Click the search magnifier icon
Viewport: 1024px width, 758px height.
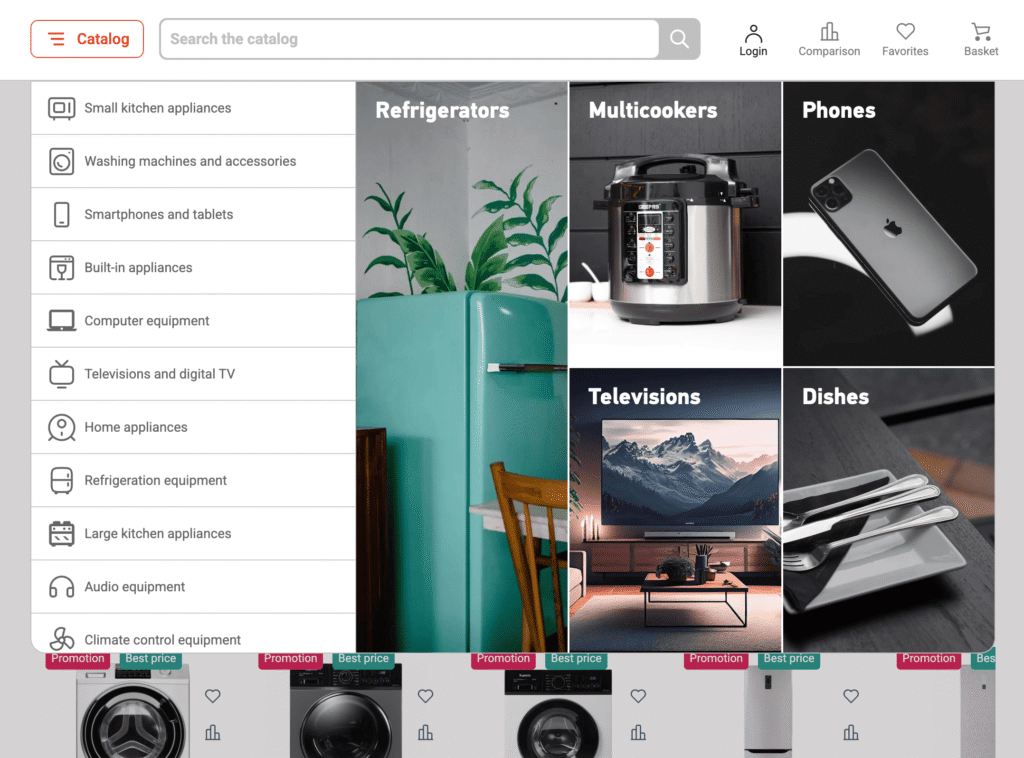point(679,38)
